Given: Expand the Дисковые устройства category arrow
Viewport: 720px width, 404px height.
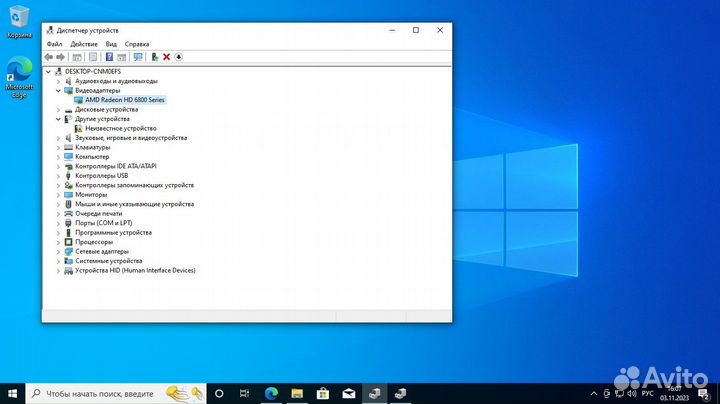Looking at the screenshot, I should [58, 110].
